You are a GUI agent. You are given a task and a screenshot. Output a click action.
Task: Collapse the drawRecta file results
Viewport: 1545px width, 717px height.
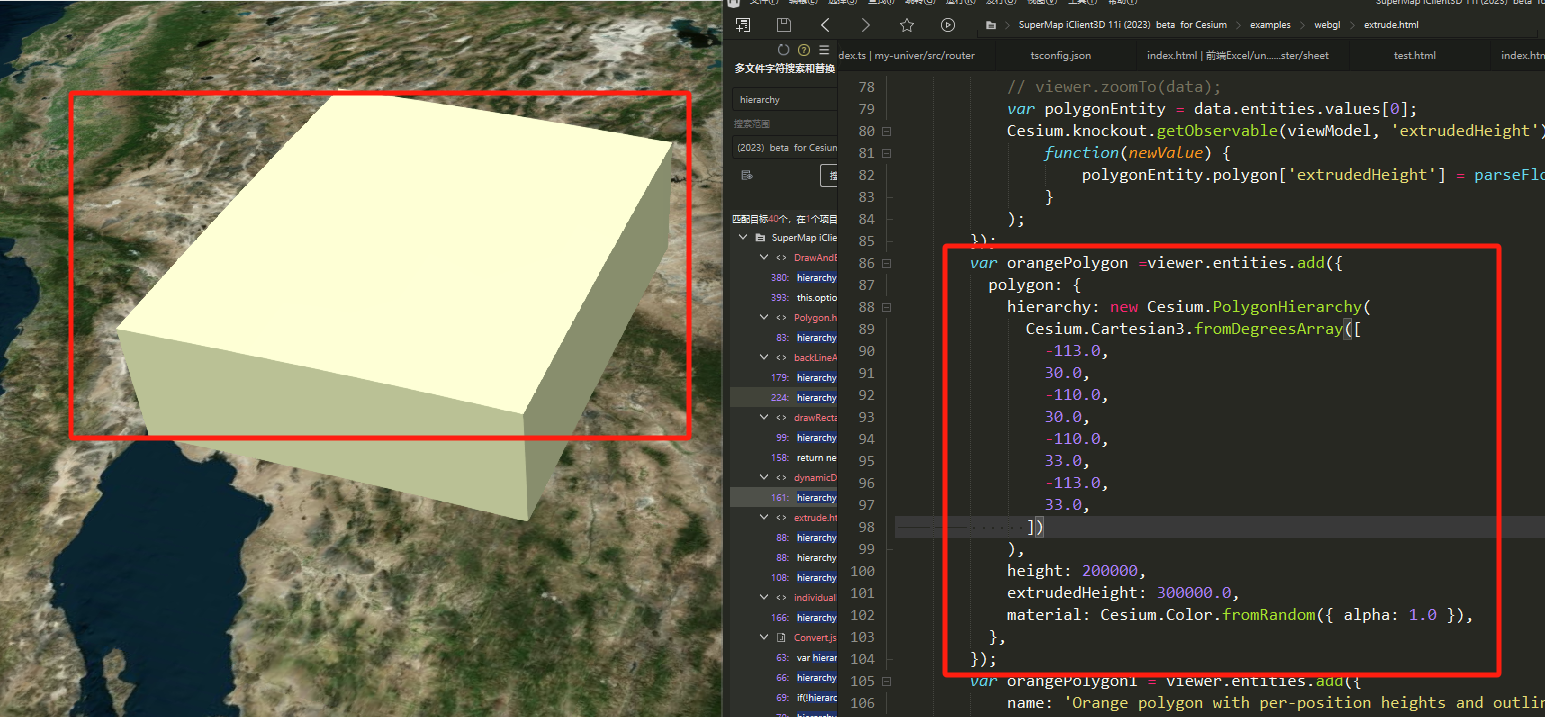click(764, 418)
